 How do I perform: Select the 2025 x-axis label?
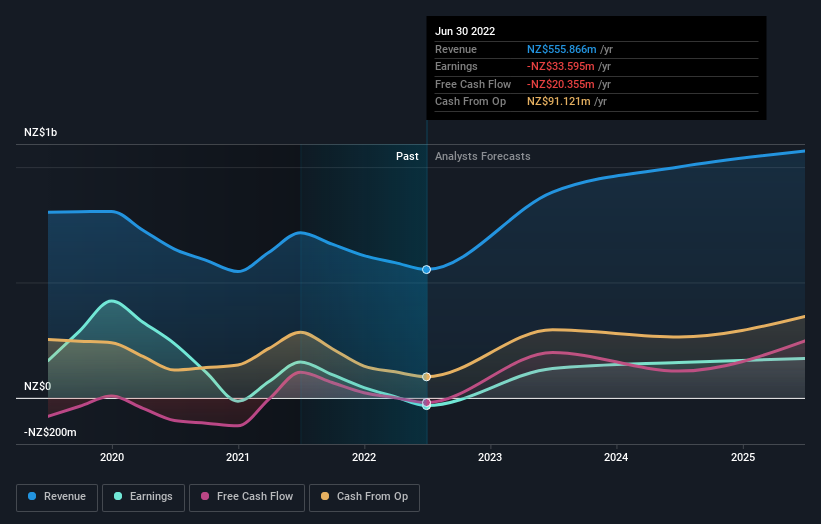click(x=743, y=457)
